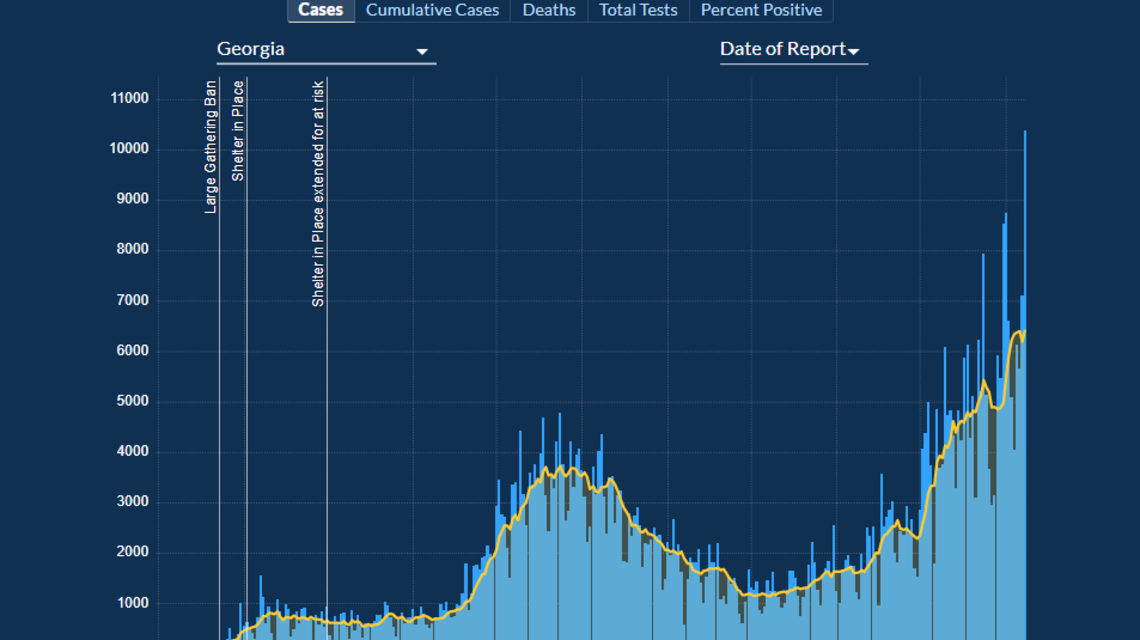Click the Shelter in Place marker label

(238, 131)
